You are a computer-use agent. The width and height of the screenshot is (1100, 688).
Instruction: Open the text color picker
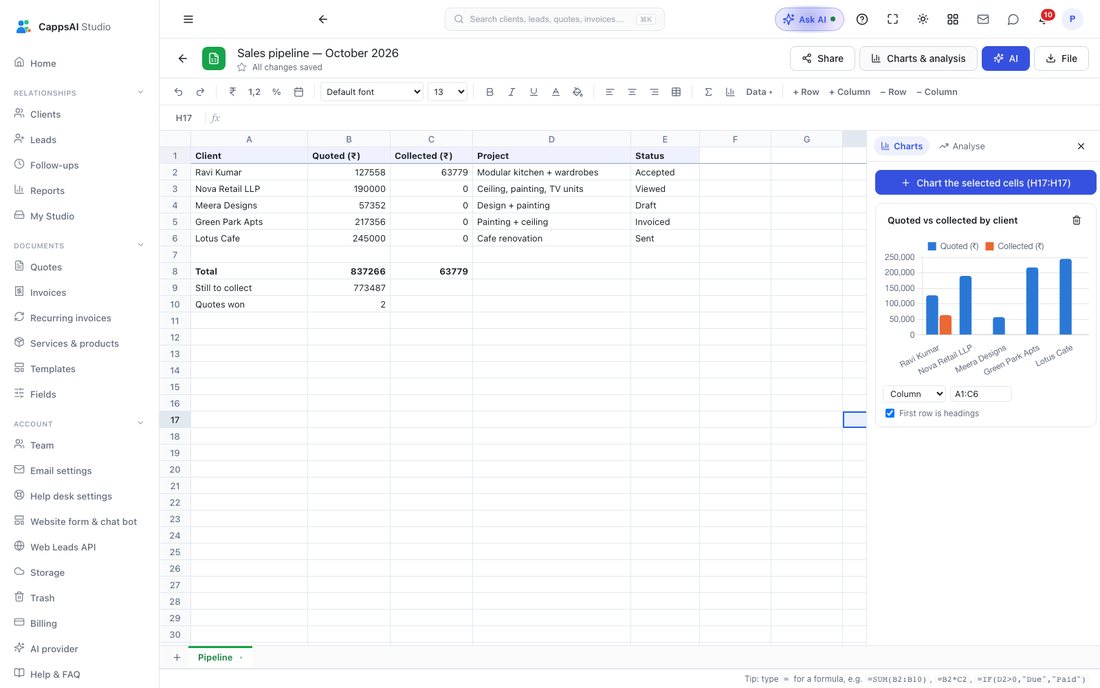click(556, 92)
